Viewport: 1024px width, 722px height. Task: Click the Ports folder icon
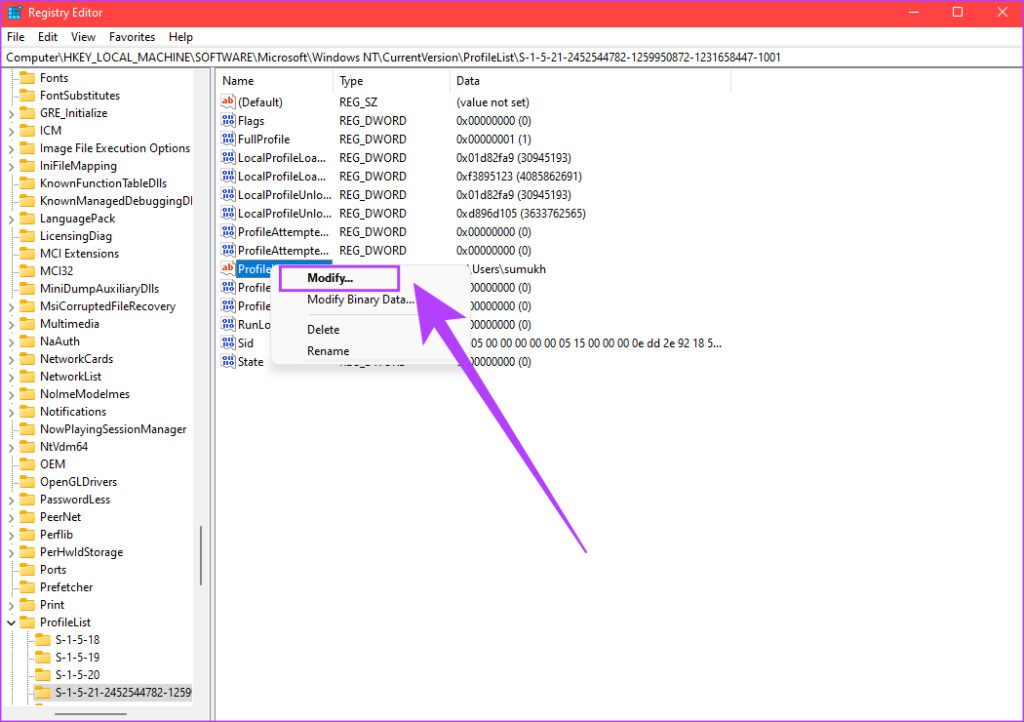(x=27, y=569)
